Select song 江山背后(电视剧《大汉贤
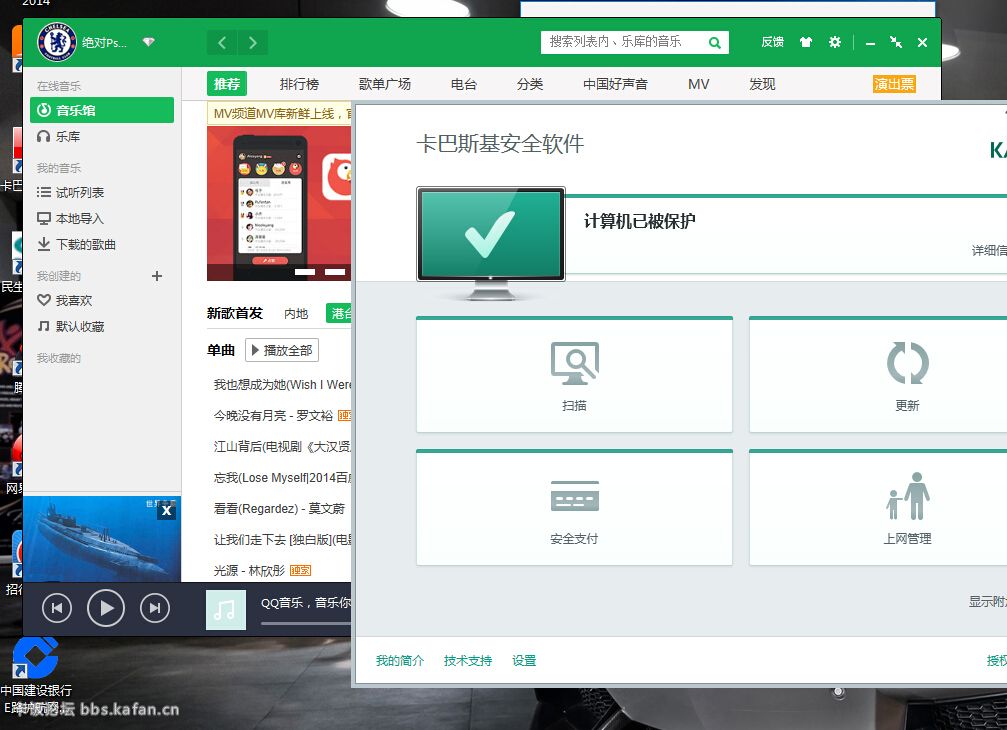Image resolution: width=1007 pixels, height=730 pixels. pyautogui.click(x=283, y=446)
